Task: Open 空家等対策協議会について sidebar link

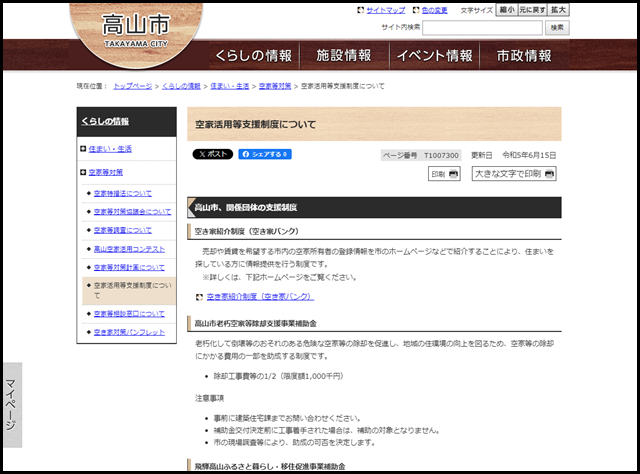Action: [x=132, y=212]
